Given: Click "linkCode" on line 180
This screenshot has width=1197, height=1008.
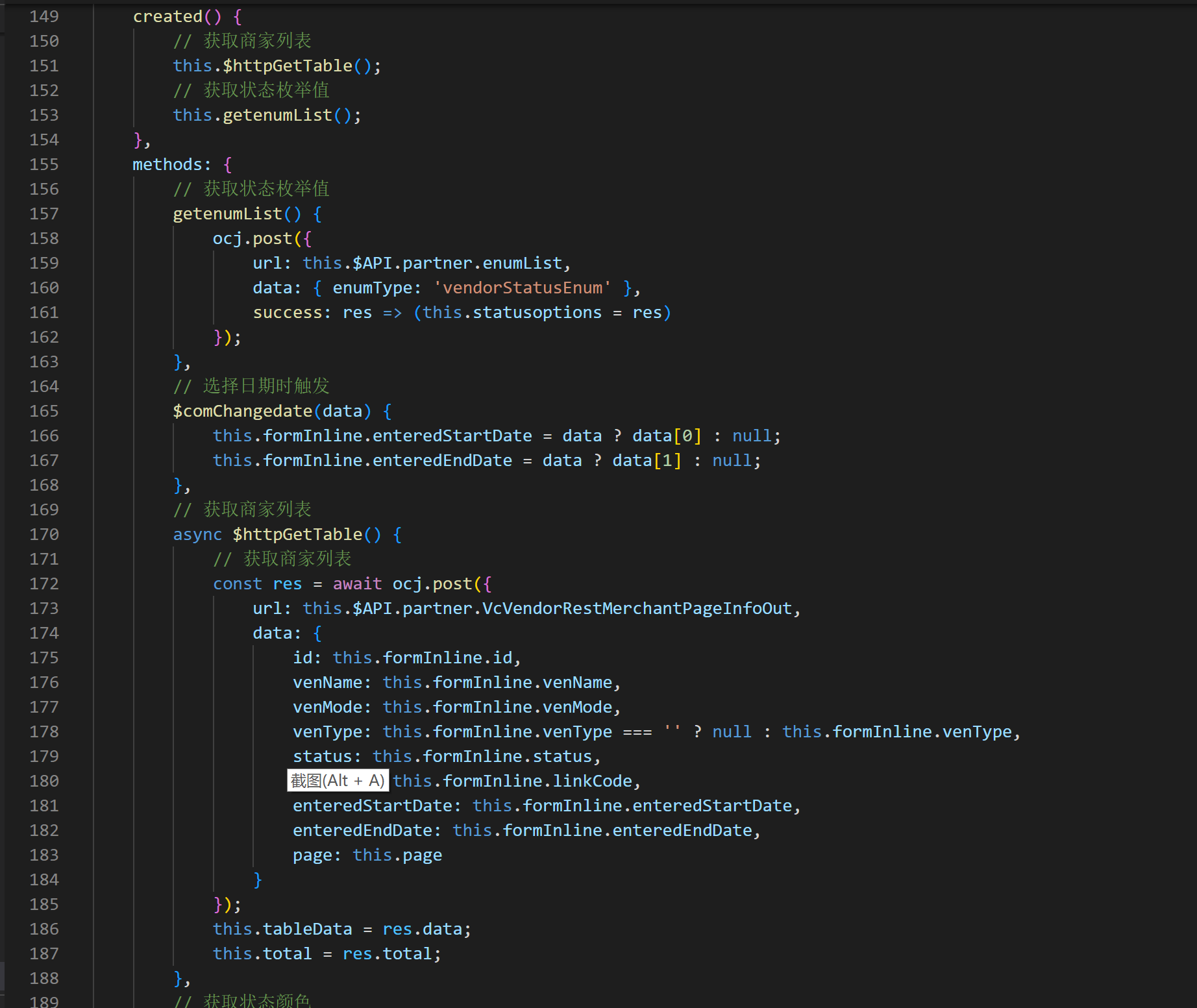Looking at the screenshot, I should point(593,781).
